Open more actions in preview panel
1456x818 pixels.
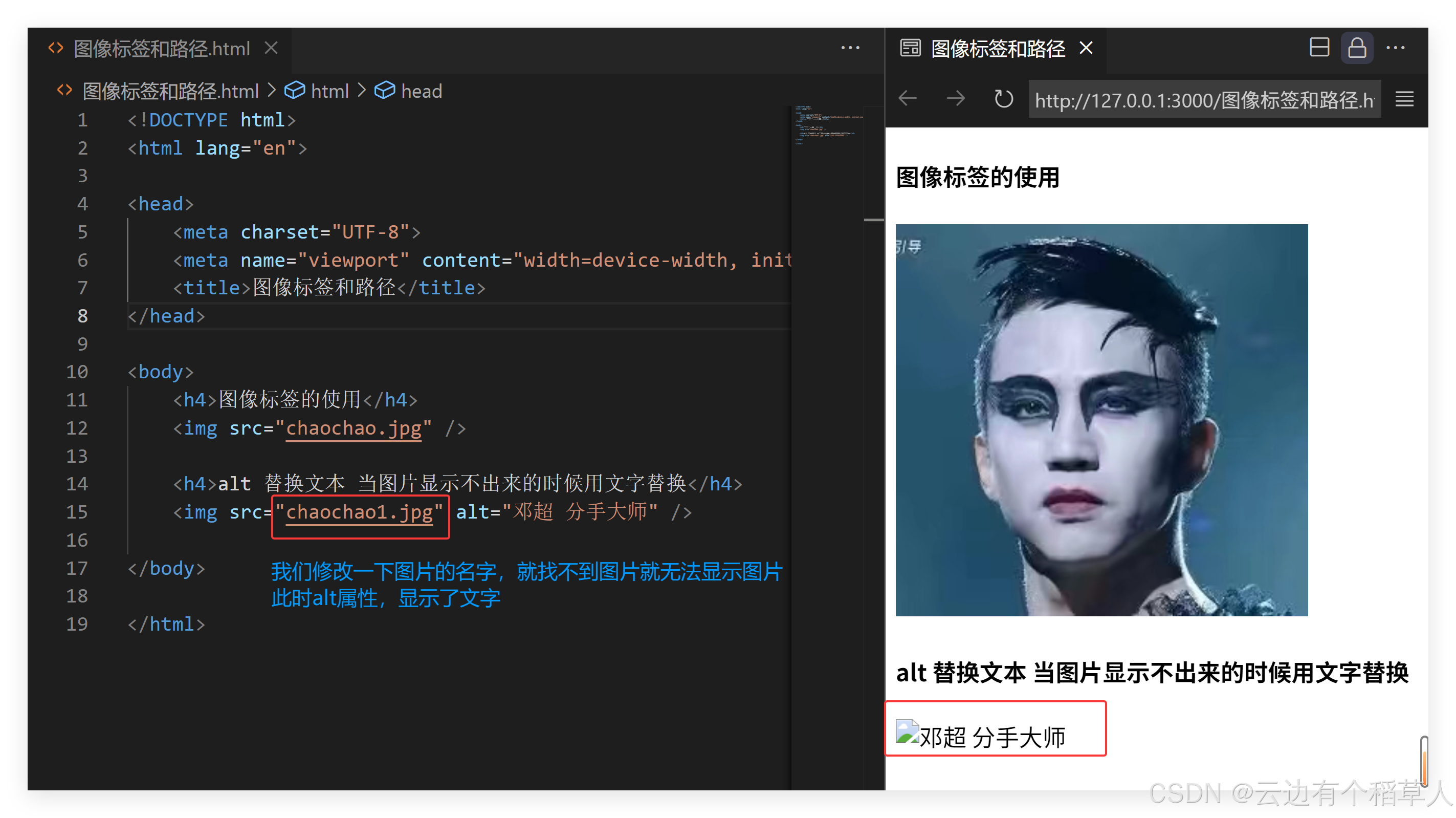tap(1396, 48)
